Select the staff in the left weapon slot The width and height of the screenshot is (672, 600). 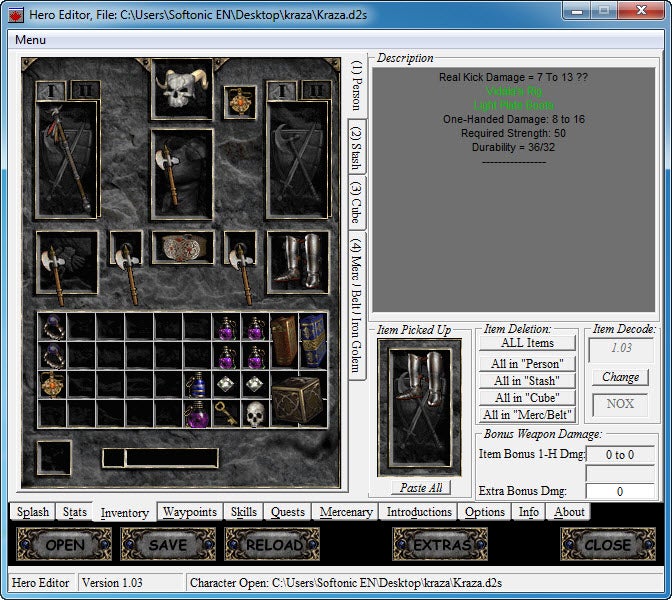pyautogui.click(x=67, y=159)
